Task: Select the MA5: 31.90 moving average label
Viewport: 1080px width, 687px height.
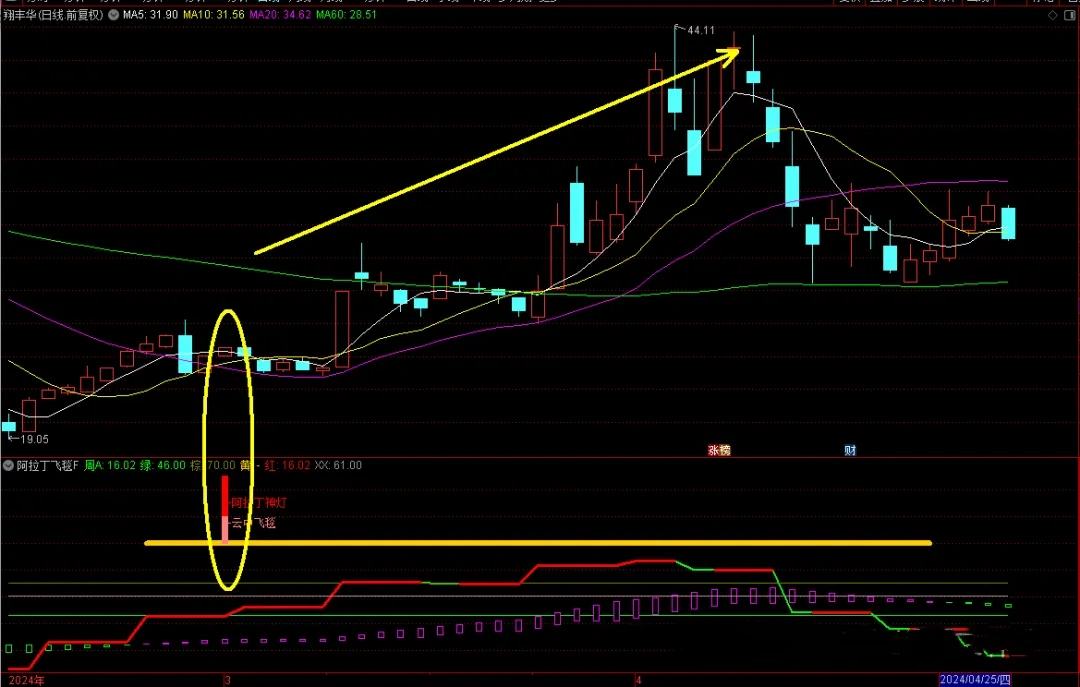Action: (150, 16)
